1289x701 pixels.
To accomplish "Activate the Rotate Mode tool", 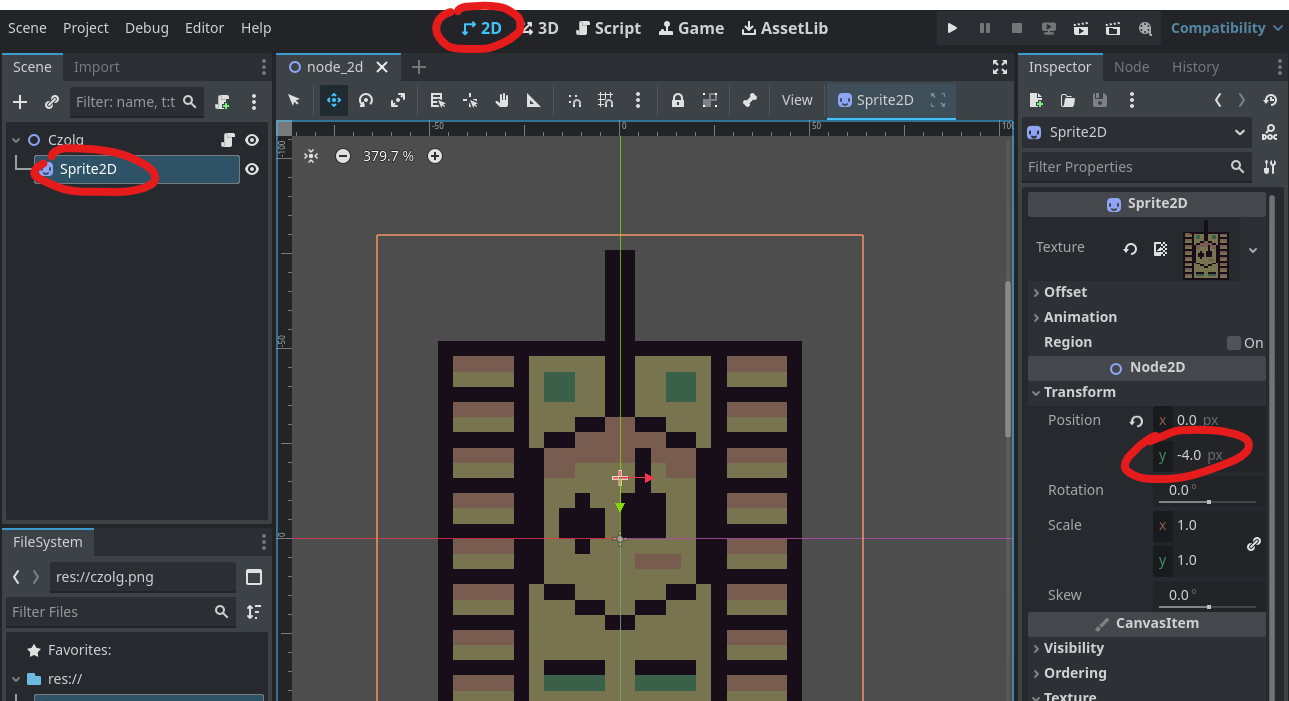I will 366,100.
